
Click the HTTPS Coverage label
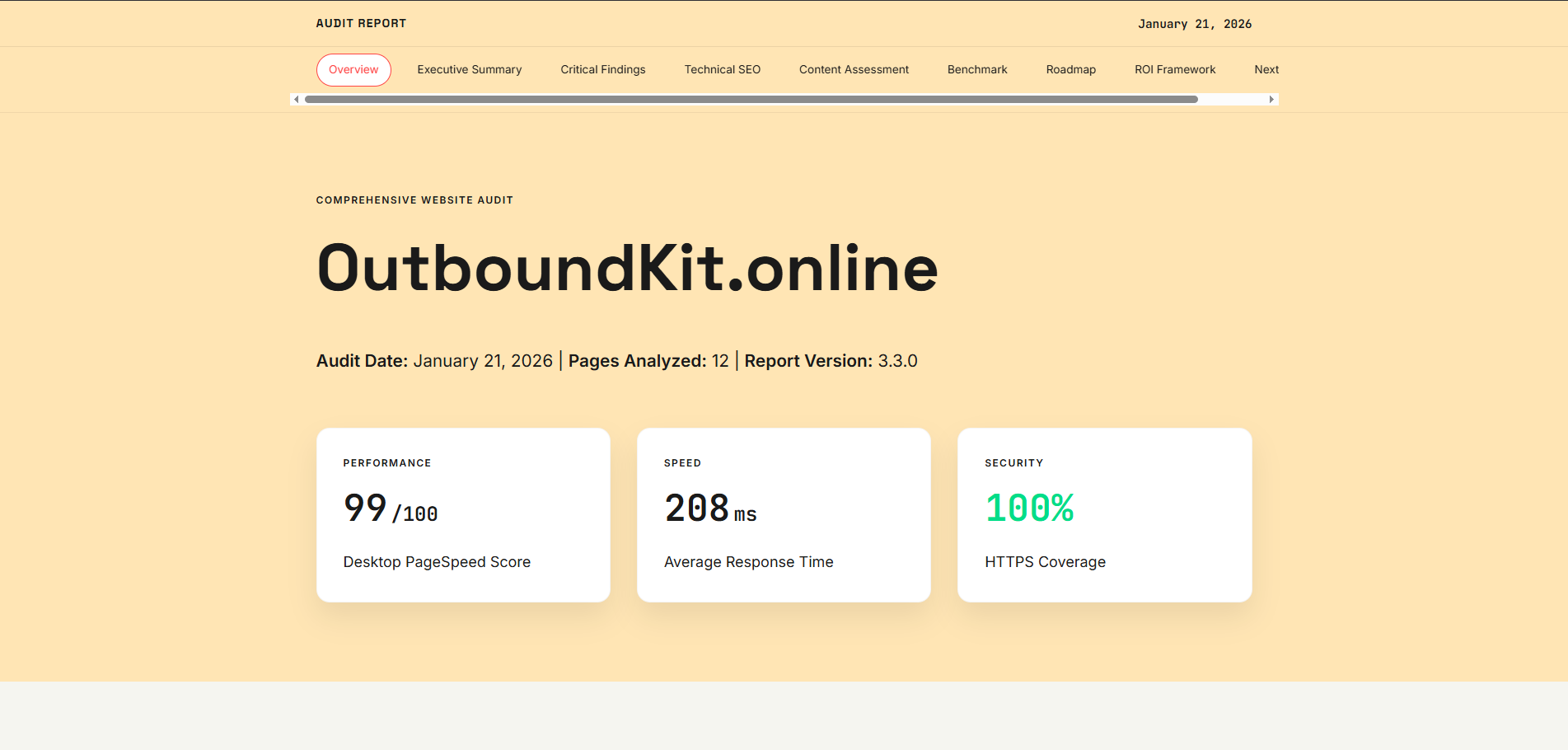coord(1045,561)
